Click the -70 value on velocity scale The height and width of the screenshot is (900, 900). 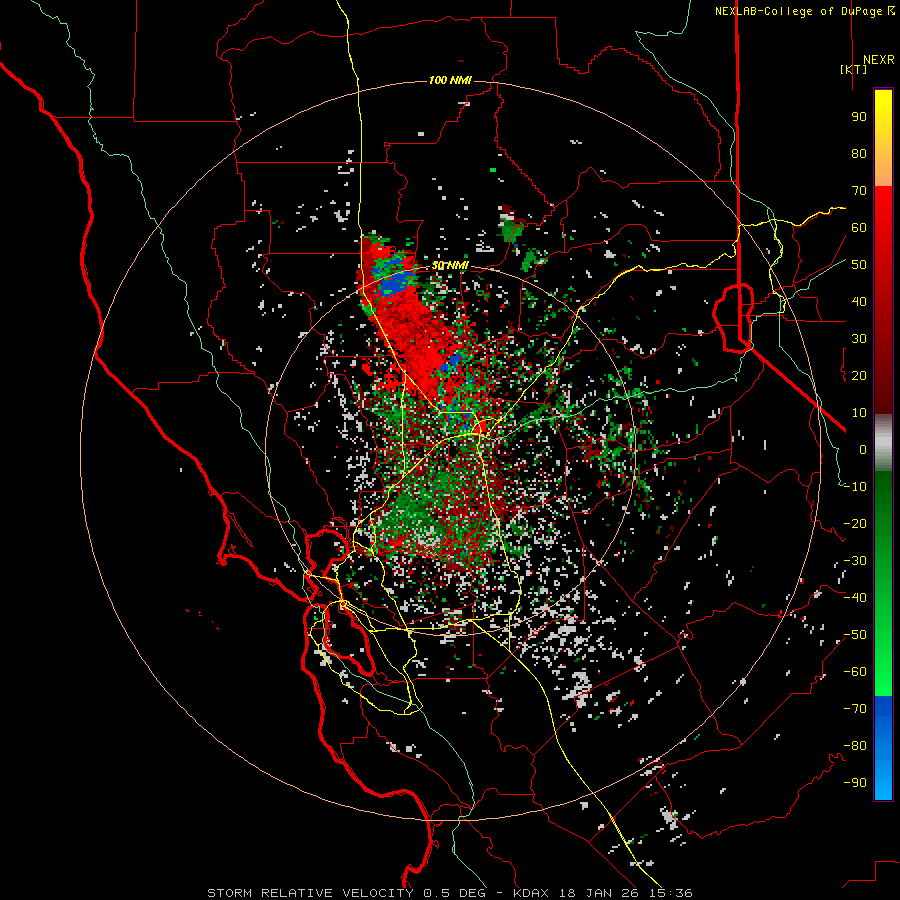(855, 709)
